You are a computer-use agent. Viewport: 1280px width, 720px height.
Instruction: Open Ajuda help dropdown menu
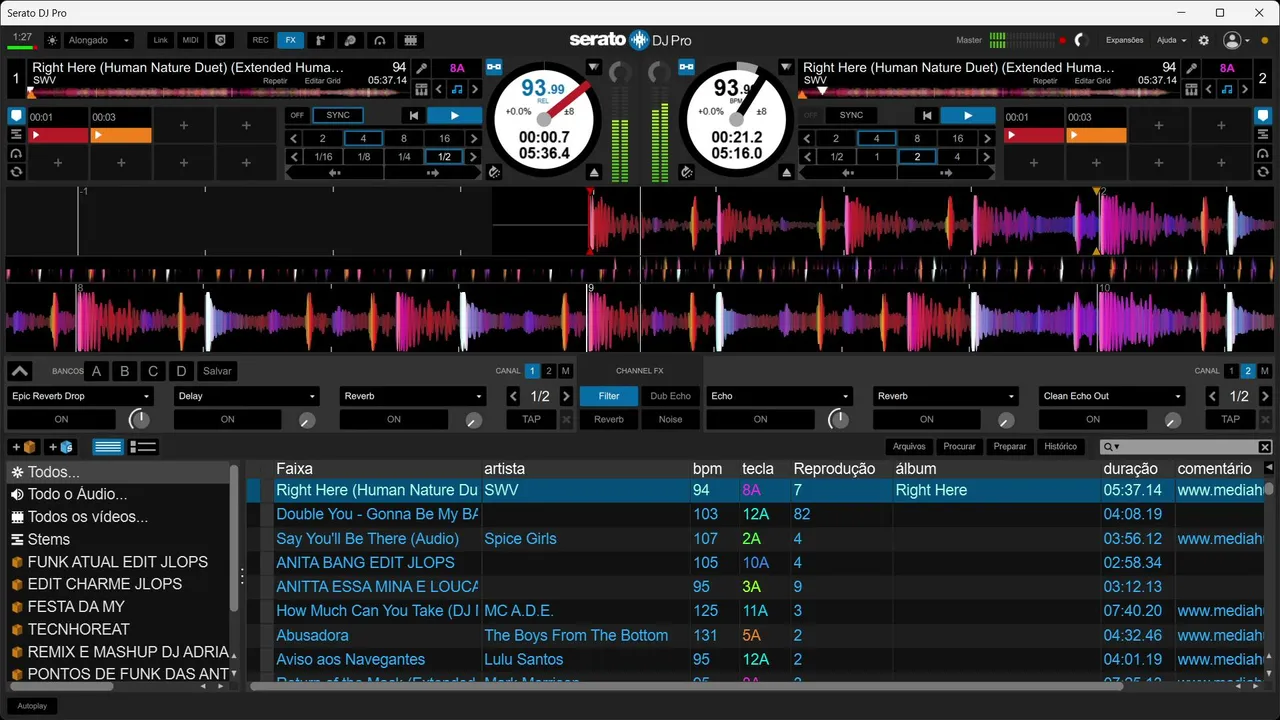[x=1171, y=40]
